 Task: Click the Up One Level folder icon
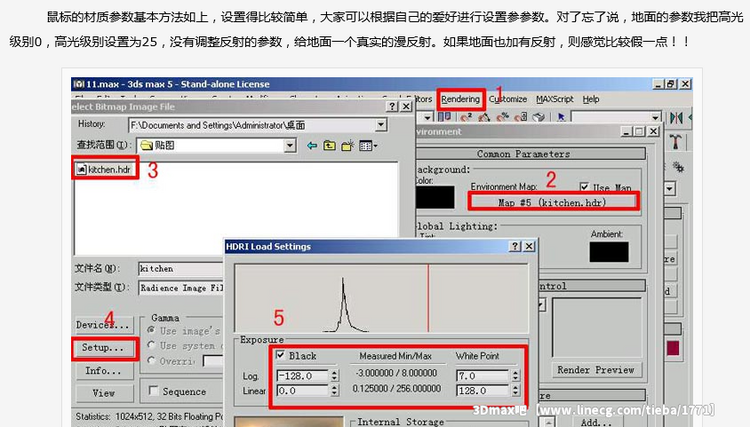(x=330, y=145)
